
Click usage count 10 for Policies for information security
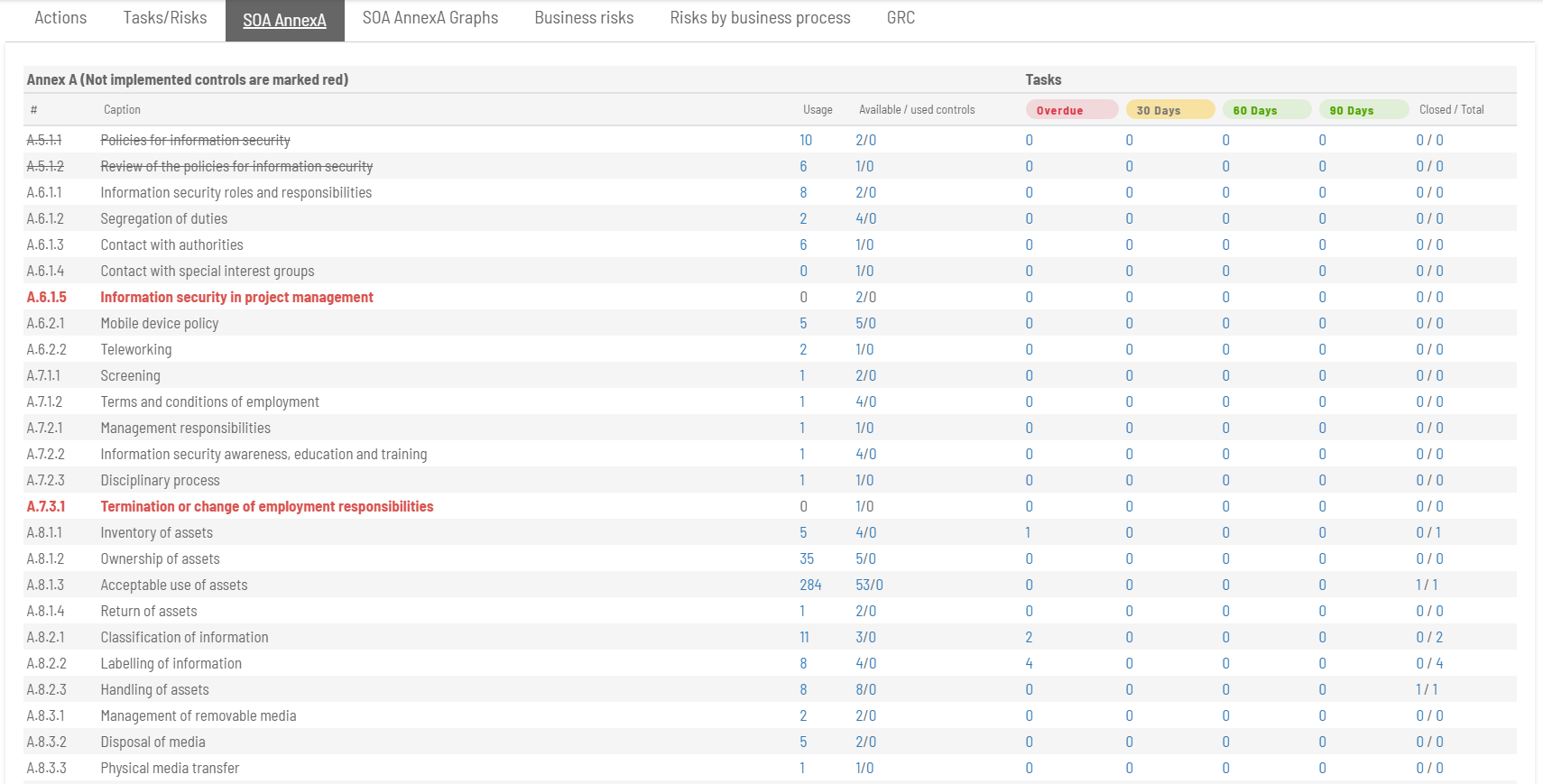(x=806, y=141)
